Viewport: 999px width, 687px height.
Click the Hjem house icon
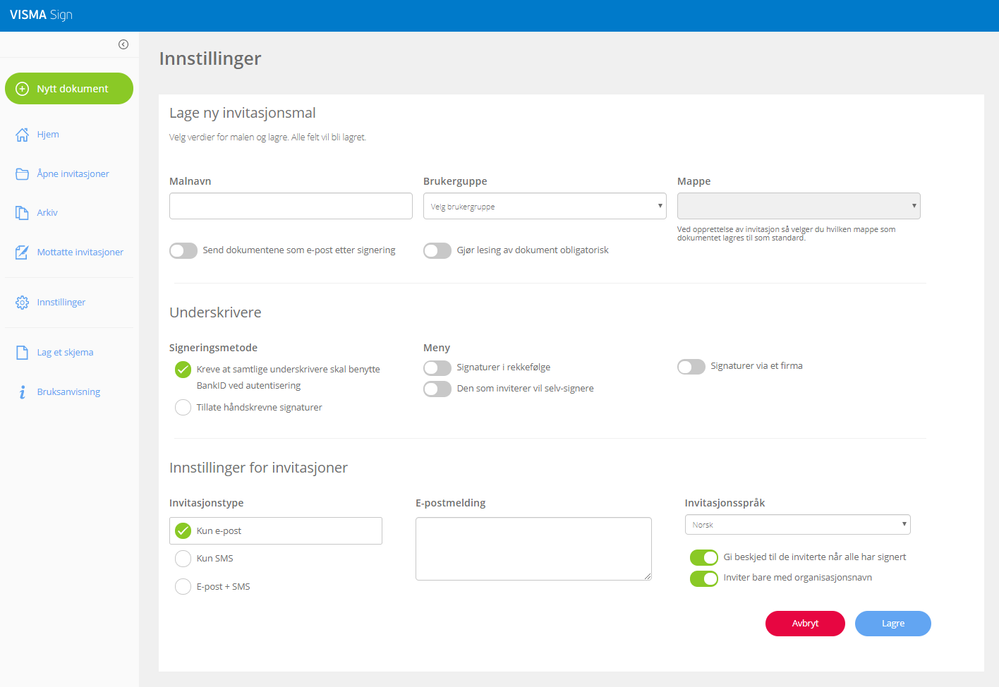click(22, 134)
